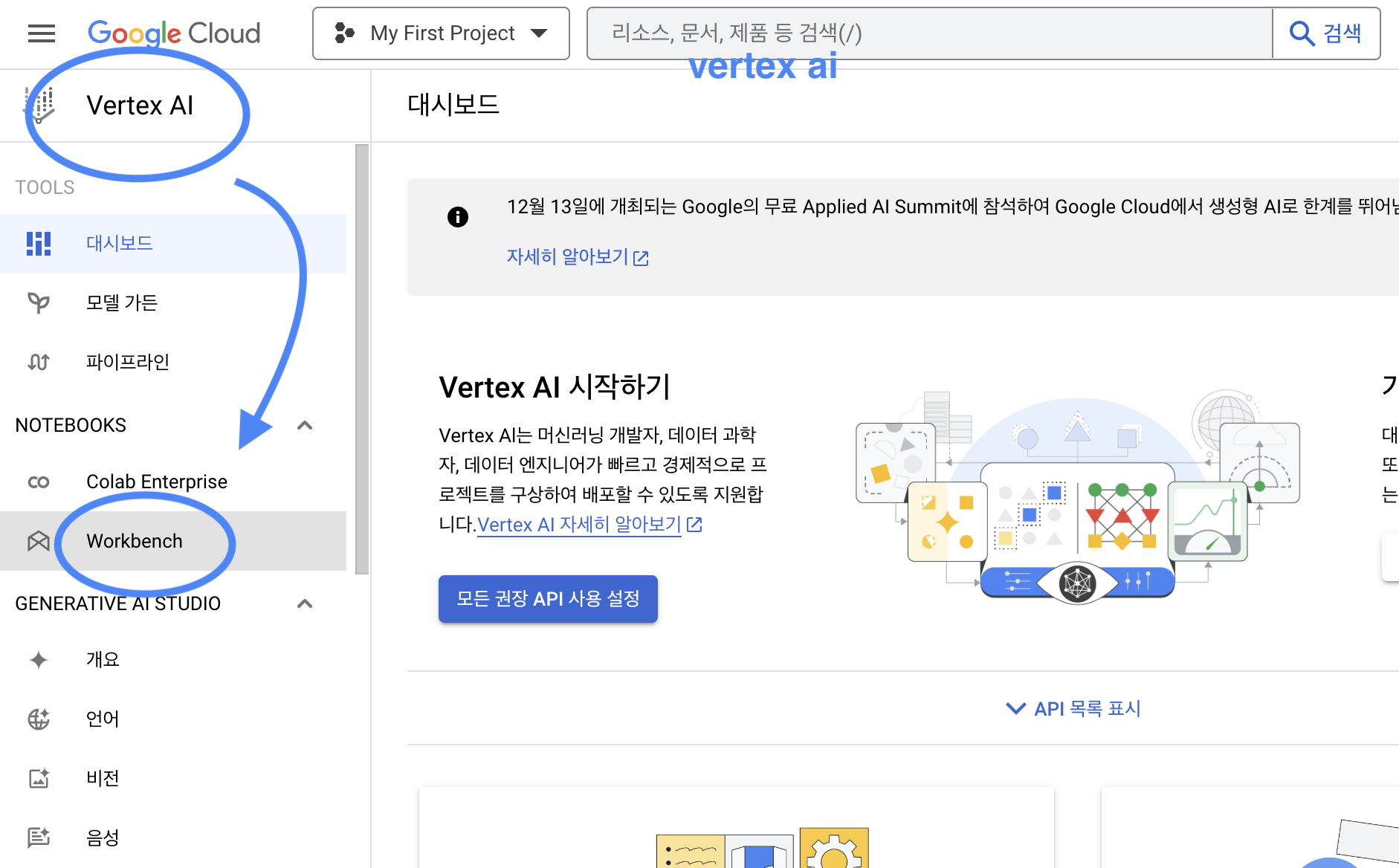Click the Colab Enterprise CO icon
This screenshot has width=1399, height=868.
[x=39, y=482]
